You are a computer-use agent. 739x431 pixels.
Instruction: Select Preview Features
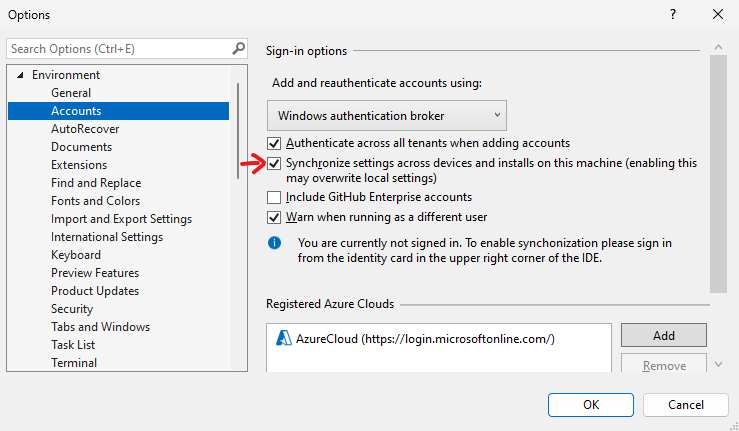pyautogui.click(x=95, y=273)
